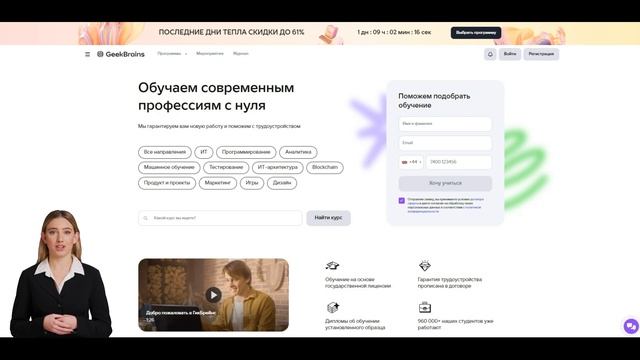Select the Дизайн filter chip

point(282,183)
